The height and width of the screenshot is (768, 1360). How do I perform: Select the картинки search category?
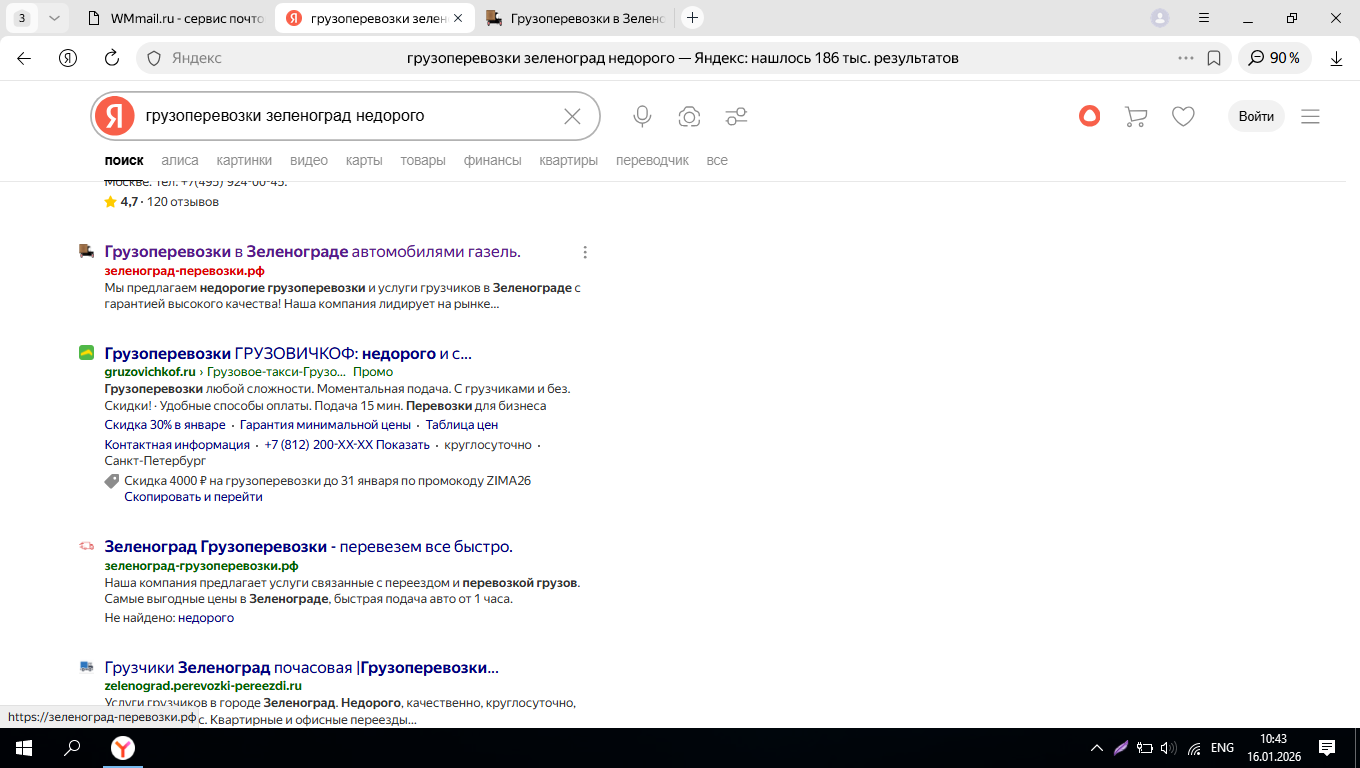(x=244, y=160)
